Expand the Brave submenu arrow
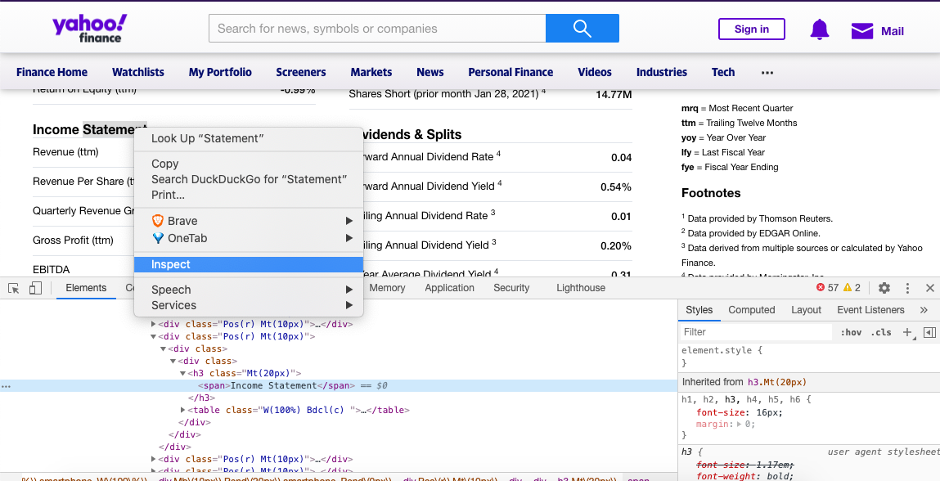Image resolution: width=941 pixels, height=481 pixels. [349, 221]
